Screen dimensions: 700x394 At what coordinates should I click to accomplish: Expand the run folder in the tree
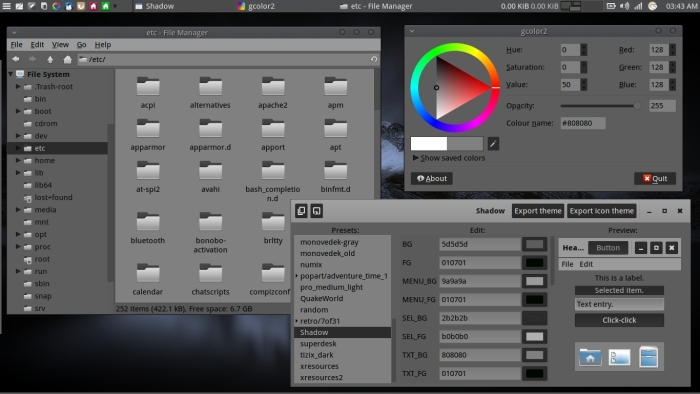click(18, 271)
